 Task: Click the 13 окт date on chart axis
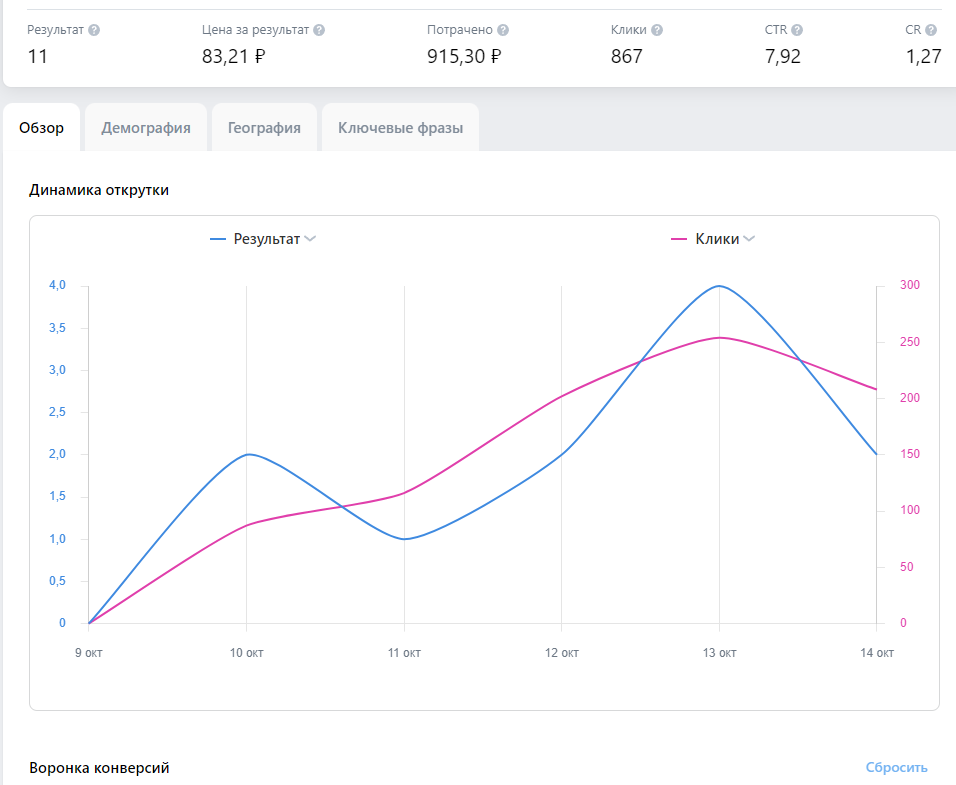[719, 653]
